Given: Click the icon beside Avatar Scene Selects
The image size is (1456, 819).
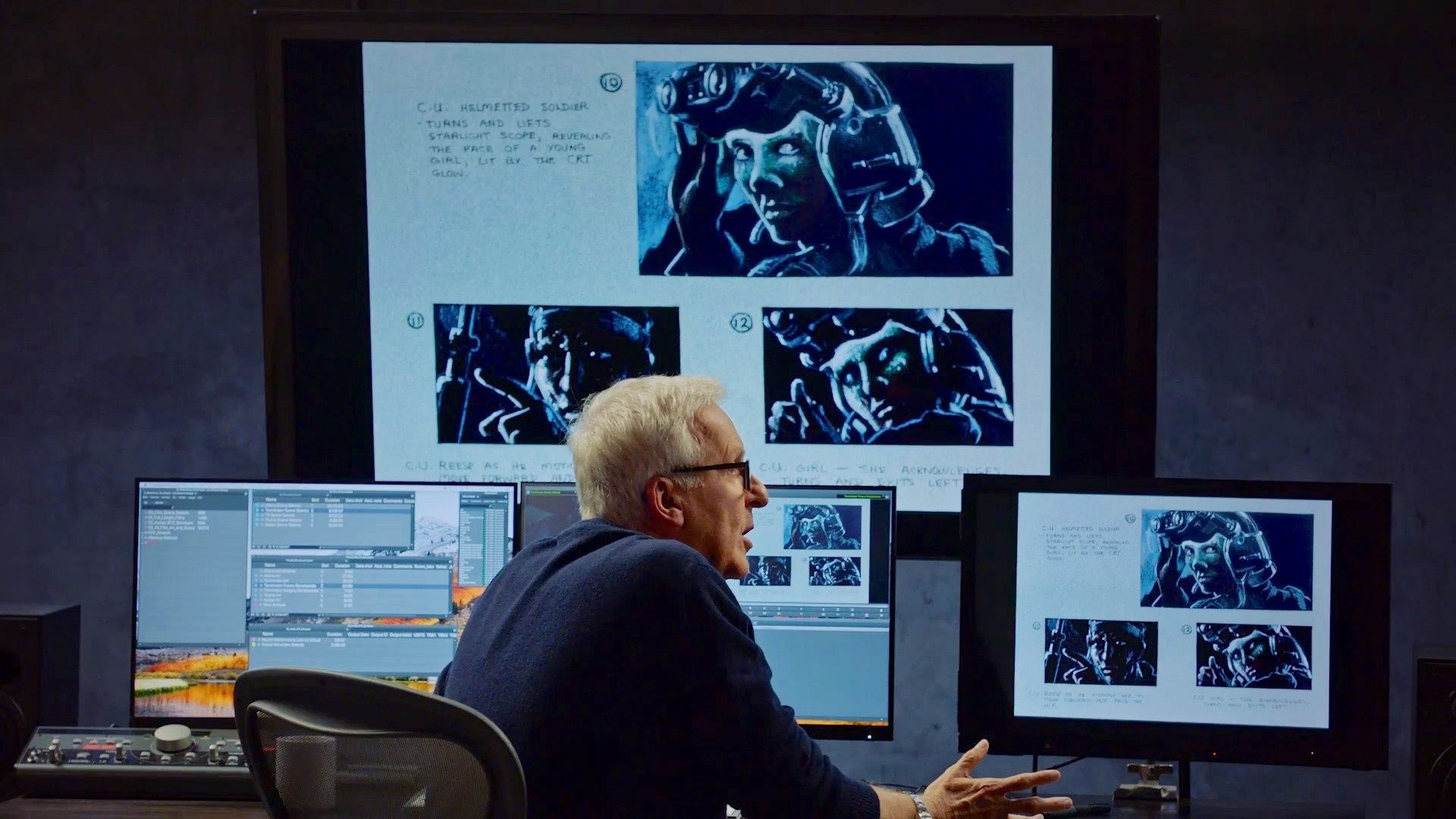Looking at the screenshot, I should click(262, 525).
